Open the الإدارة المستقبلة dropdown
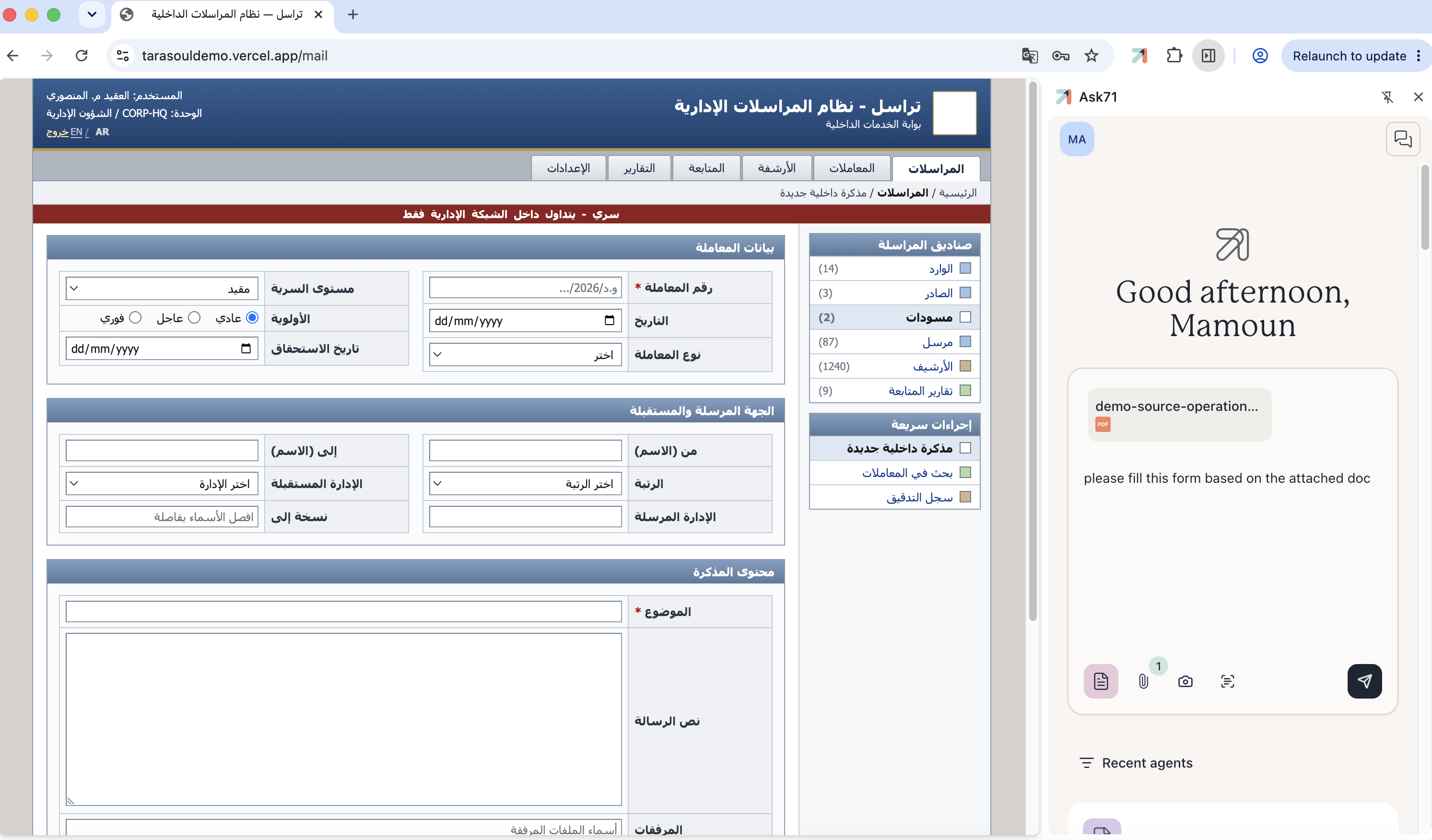 (x=162, y=484)
